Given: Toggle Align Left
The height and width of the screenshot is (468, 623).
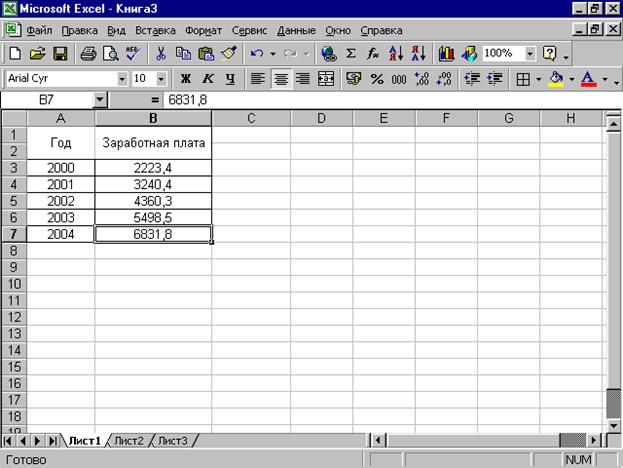Looking at the screenshot, I should [x=258, y=79].
